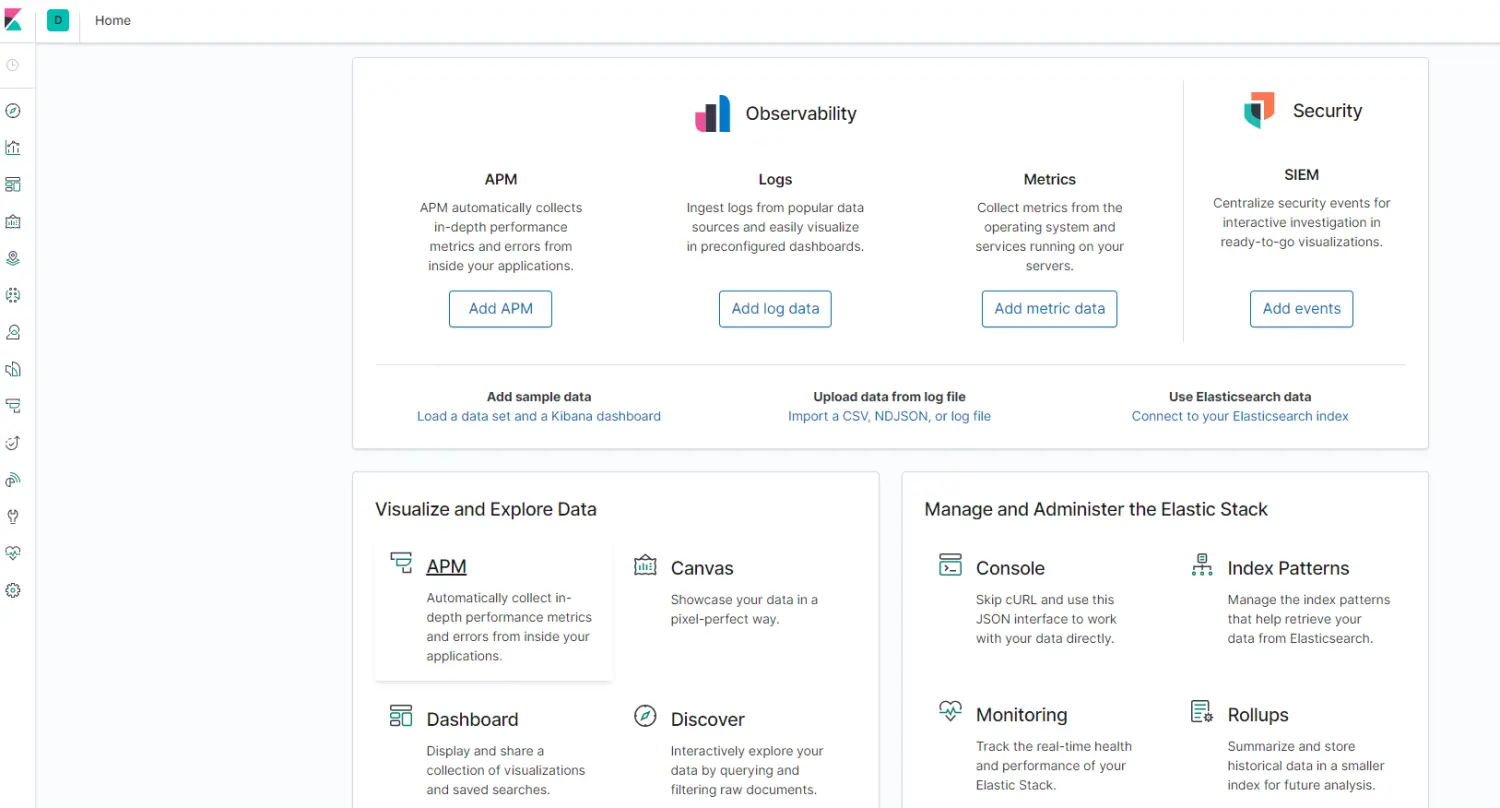Open Management gear icon in sidebar

(x=13, y=590)
